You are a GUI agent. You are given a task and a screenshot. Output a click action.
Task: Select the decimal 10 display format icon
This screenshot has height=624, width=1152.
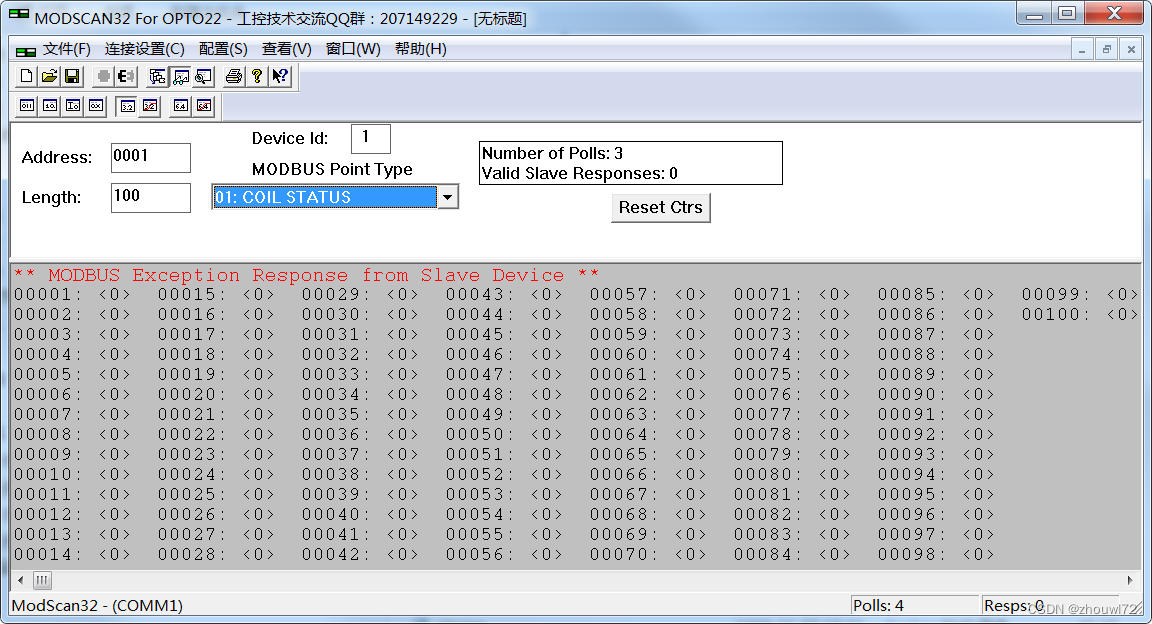click(49, 106)
